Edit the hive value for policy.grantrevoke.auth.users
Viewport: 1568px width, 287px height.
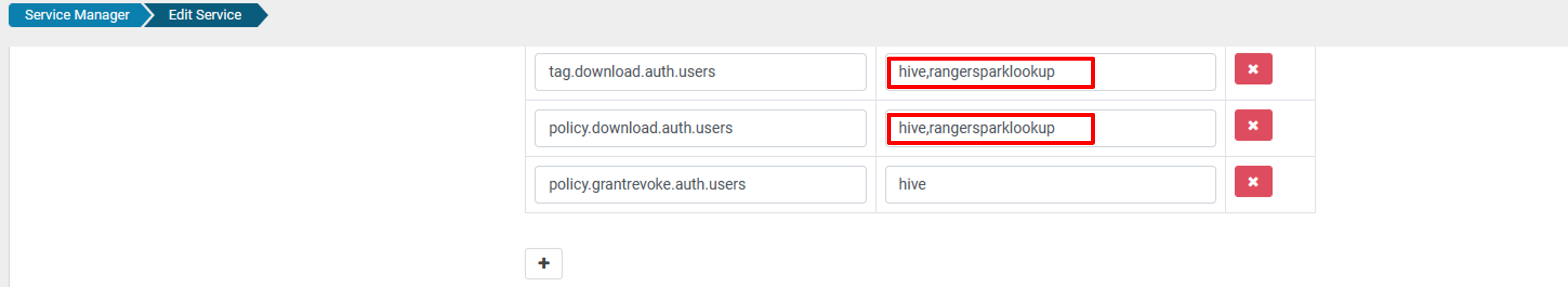point(1050,185)
